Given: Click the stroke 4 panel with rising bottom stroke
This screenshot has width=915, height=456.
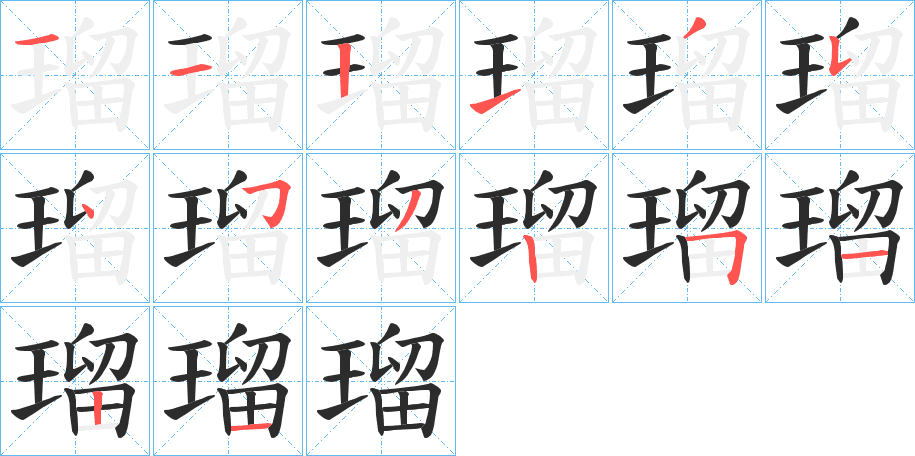Looking at the screenshot, I should 534,75.
